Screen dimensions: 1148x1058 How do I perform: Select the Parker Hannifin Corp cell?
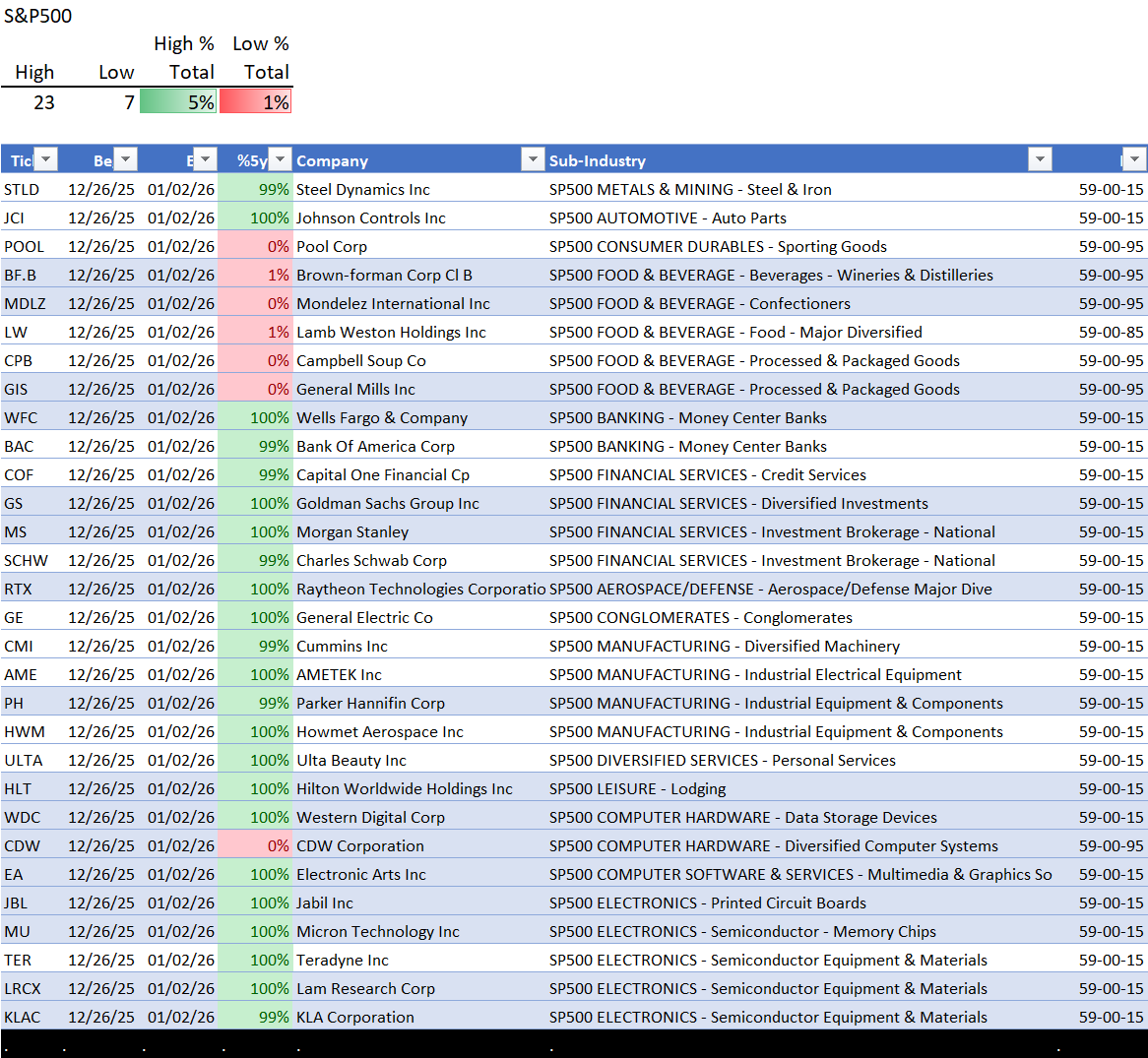click(x=419, y=703)
